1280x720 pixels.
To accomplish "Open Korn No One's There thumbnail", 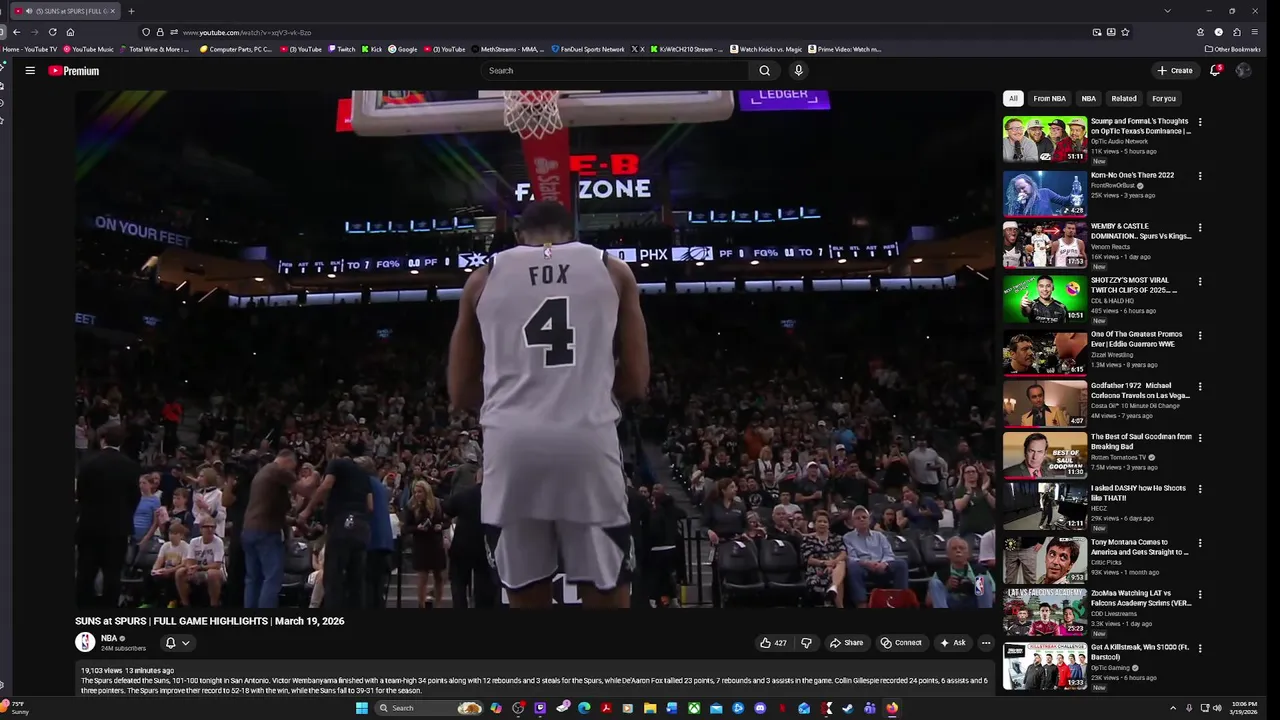I will point(1045,193).
